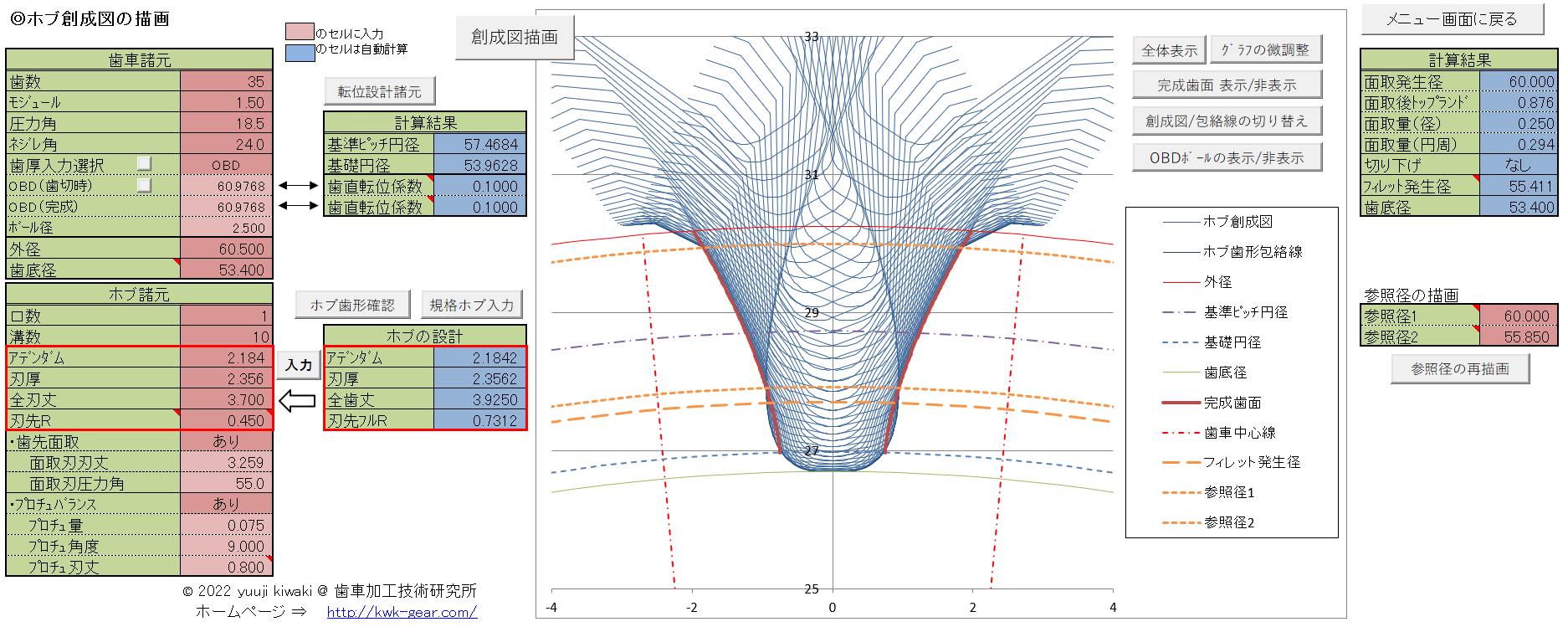The image size is (1568, 627).
Task: Select the 完成歯面 red line legend entry
Action: point(1232,403)
